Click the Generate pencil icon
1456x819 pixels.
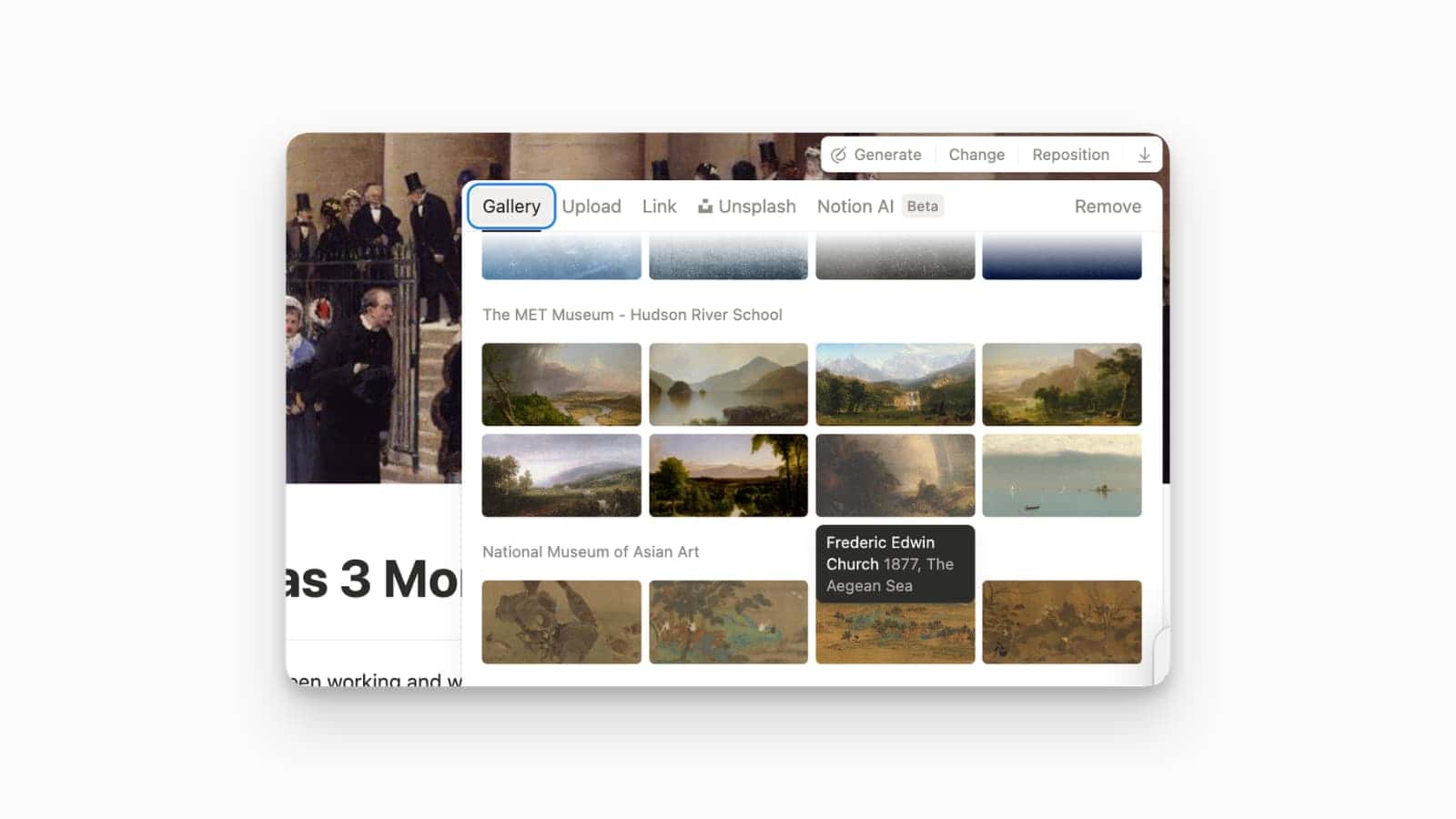839,155
